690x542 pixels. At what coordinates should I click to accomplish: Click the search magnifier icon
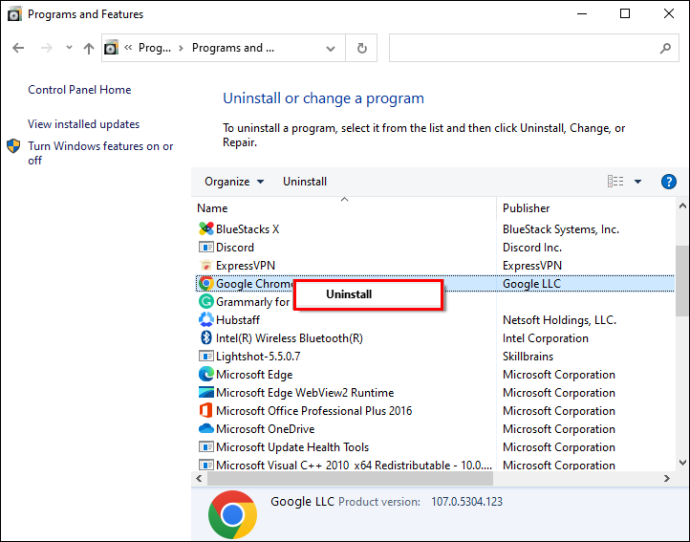pyautogui.click(x=665, y=48)
